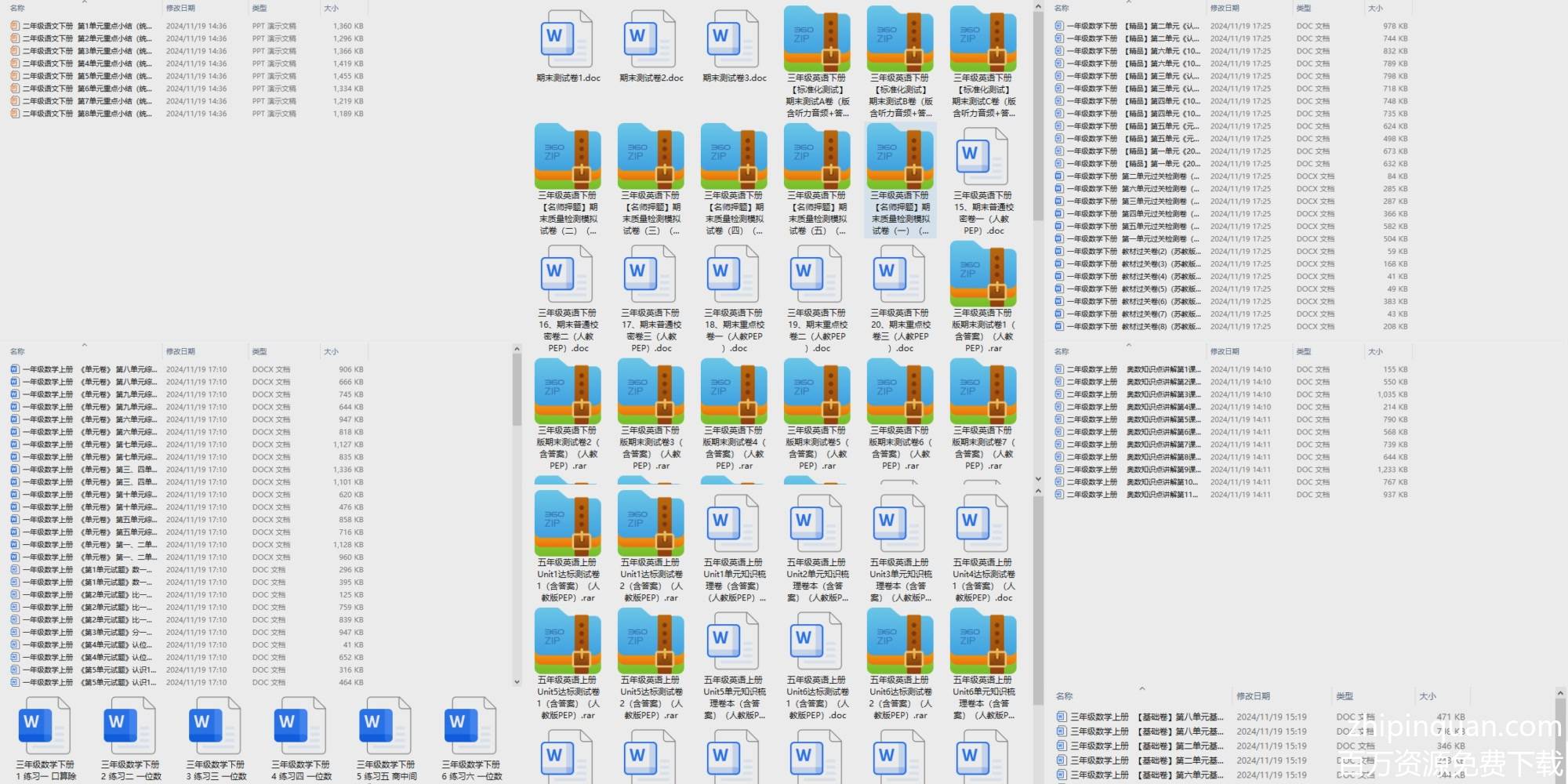Click 名称 header in 三年级数学上册 list

coord(1064,696)
